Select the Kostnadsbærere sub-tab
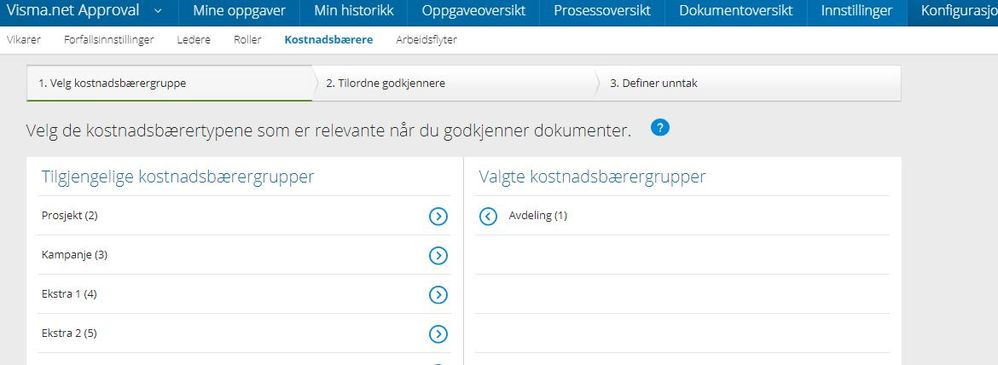998x365 pixels. click(x=328, y=40)
